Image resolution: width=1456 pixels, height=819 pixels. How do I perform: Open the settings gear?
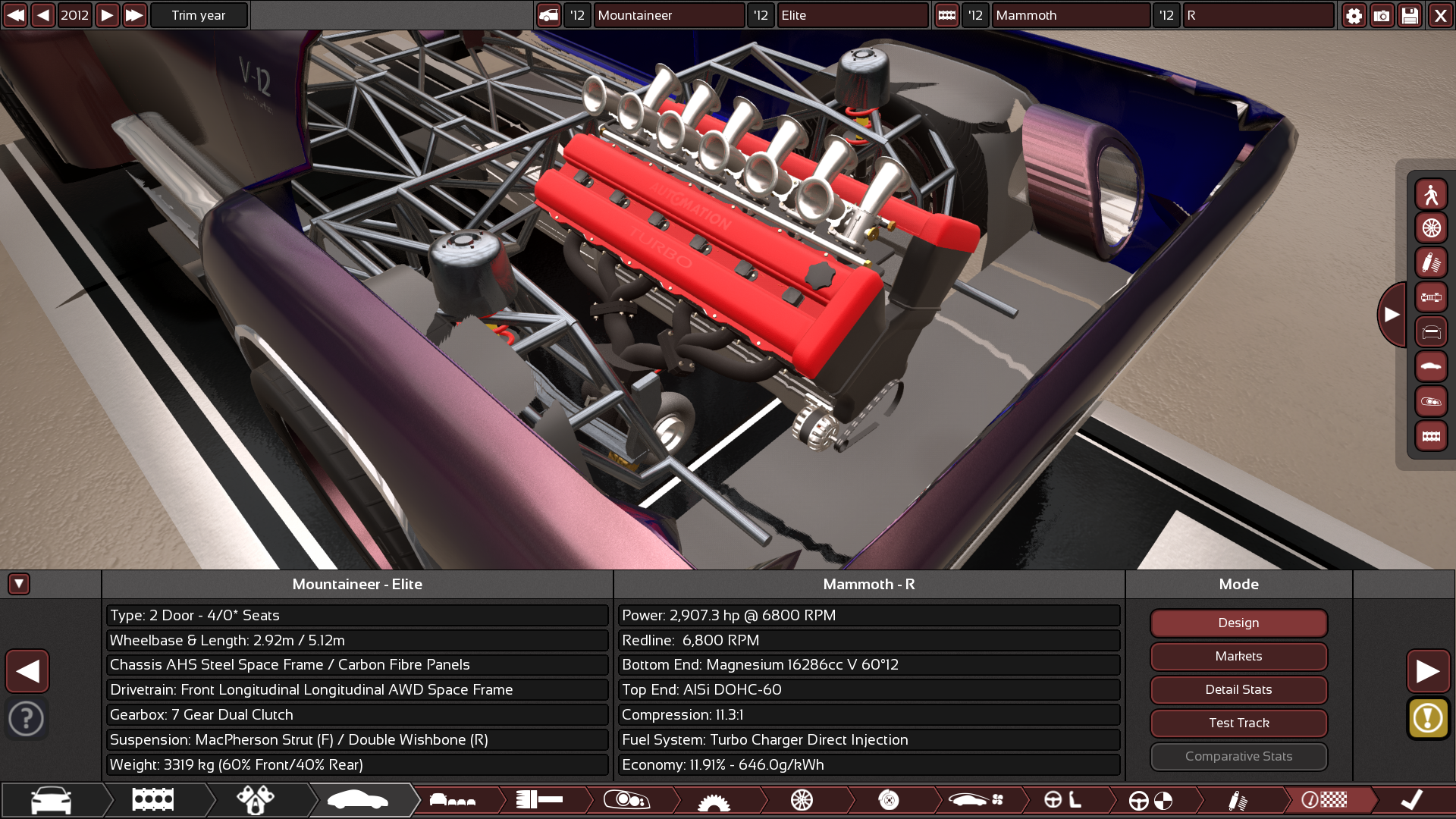pos(1354,15)
